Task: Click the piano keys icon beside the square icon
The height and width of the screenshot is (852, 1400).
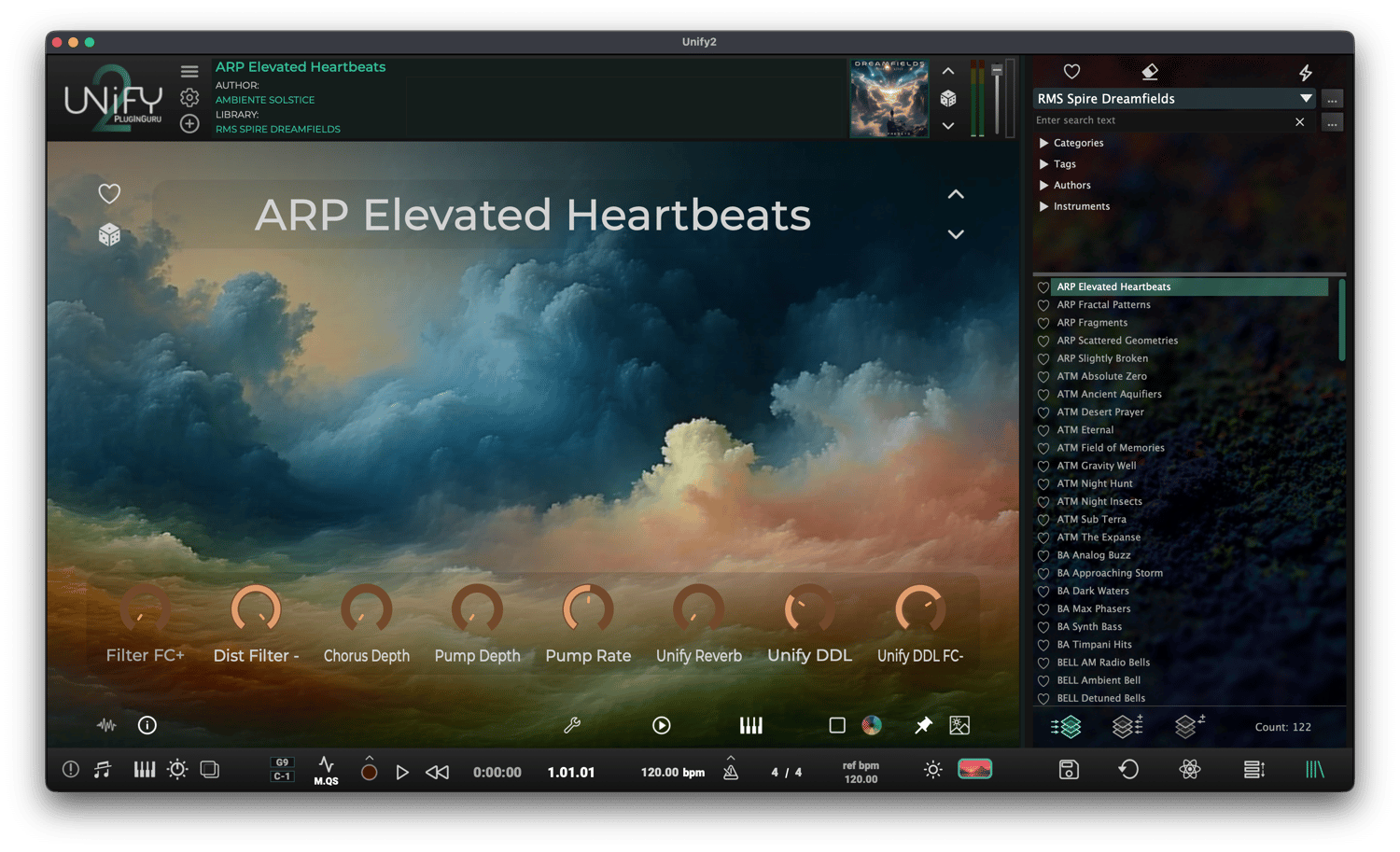Action: point(751,725)
